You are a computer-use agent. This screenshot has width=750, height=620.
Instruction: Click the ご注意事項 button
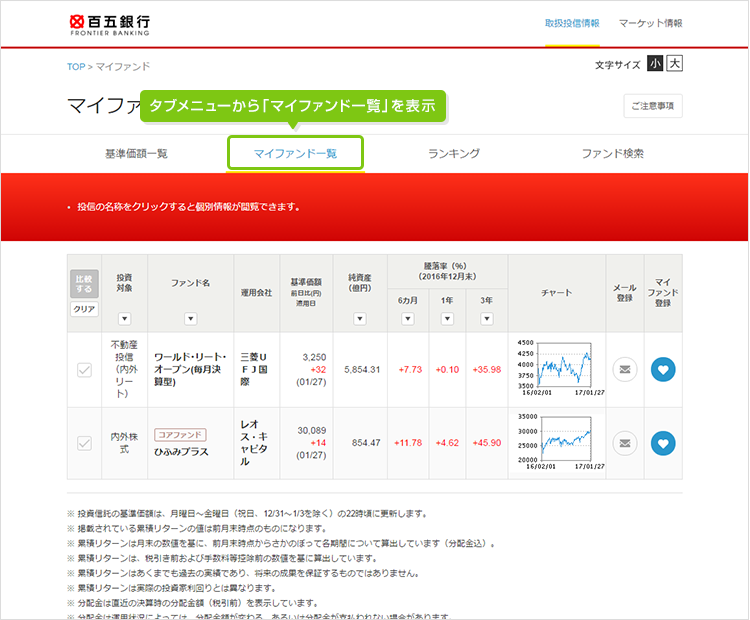tap(653, 106)
